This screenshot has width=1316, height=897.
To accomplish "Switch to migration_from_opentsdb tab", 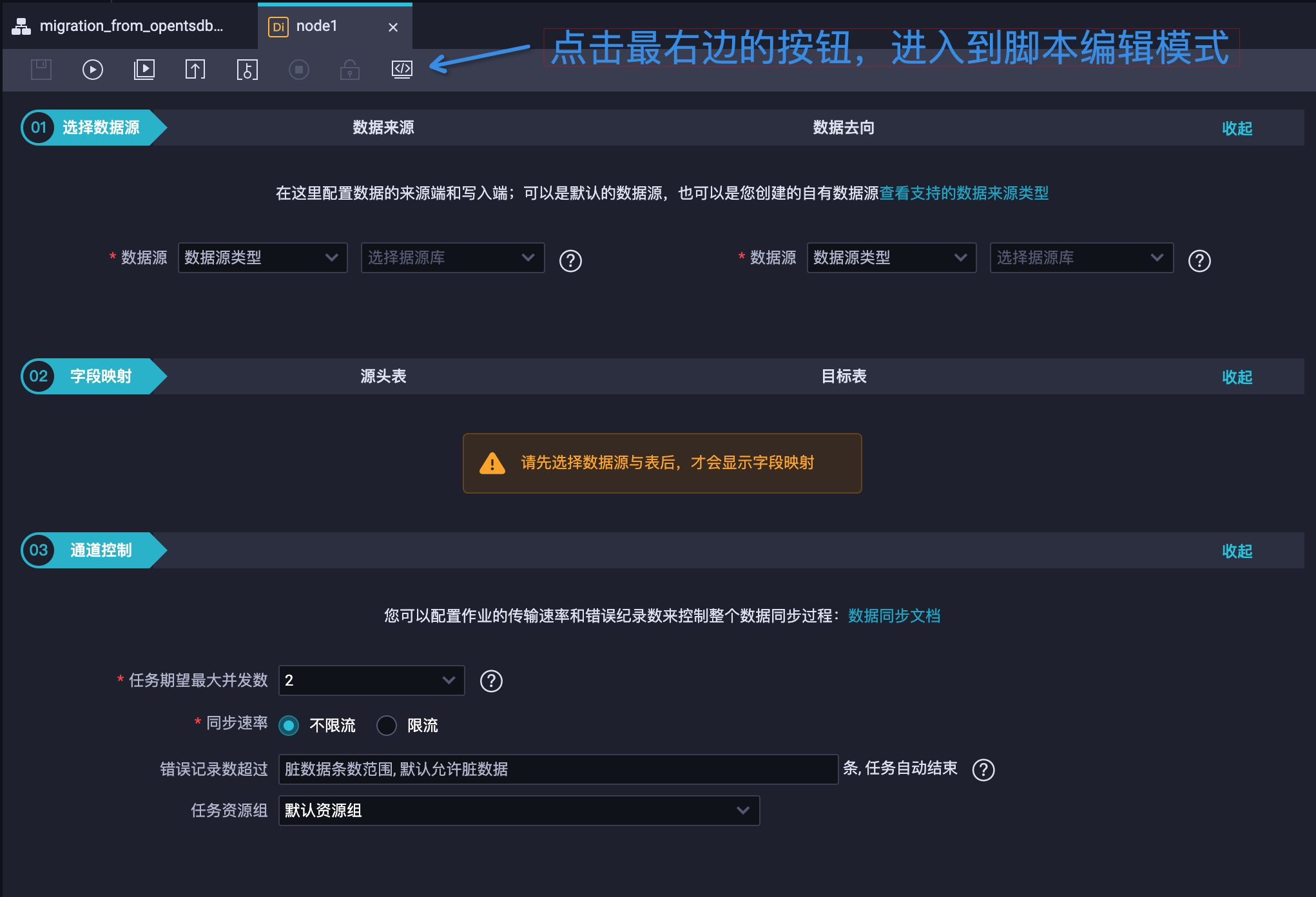I will [x=130, y=26].
